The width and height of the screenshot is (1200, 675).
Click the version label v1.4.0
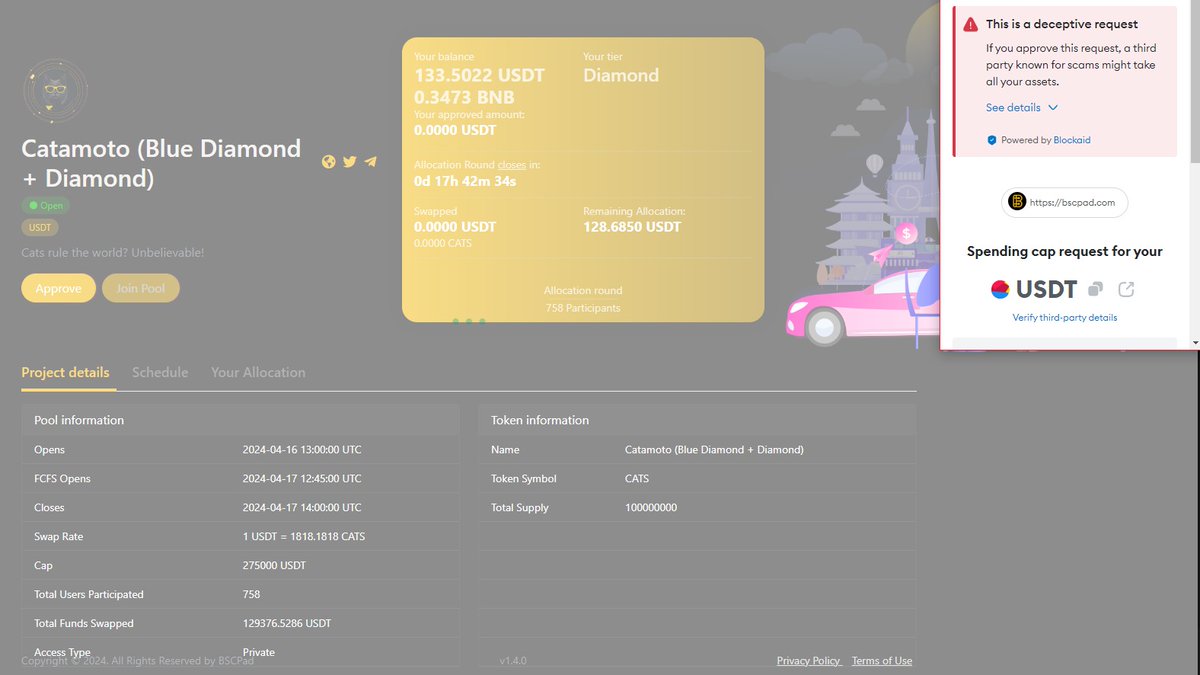(x=513, y=661)
